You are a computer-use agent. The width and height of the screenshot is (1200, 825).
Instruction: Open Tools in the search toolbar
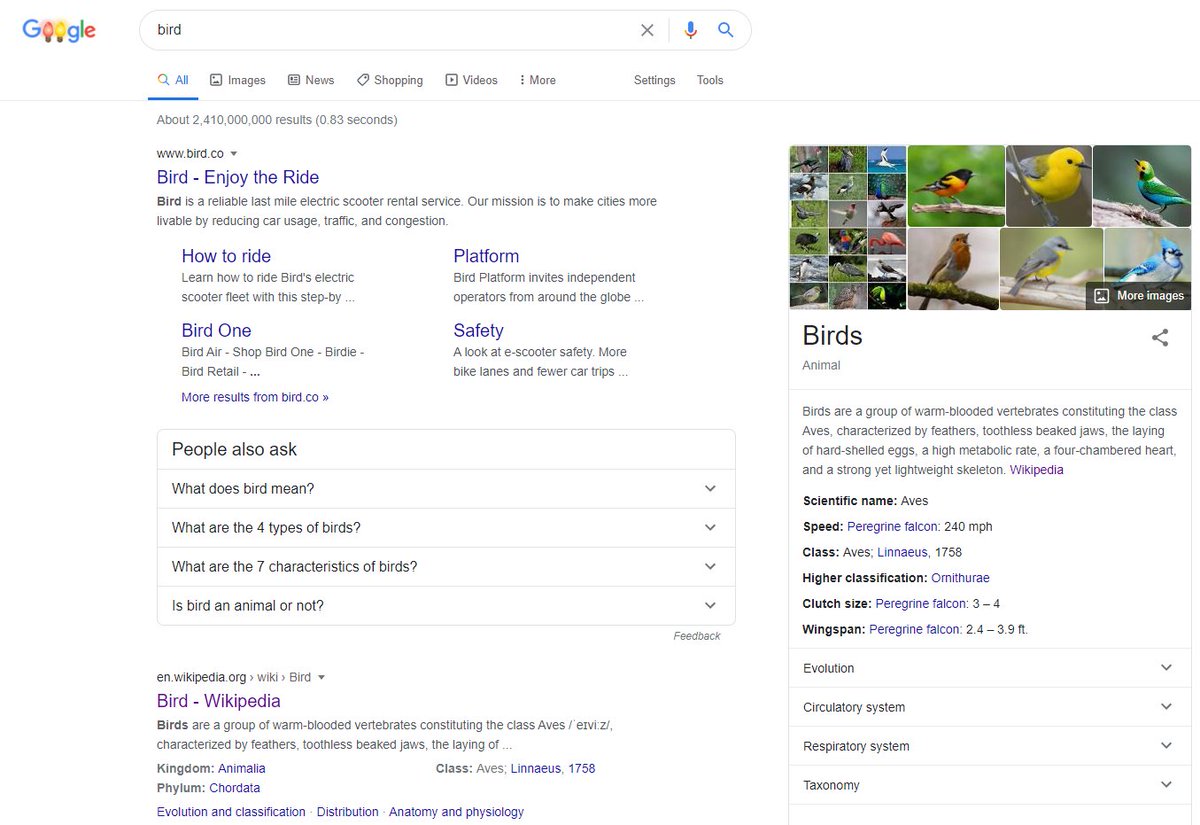pos(710,80)
